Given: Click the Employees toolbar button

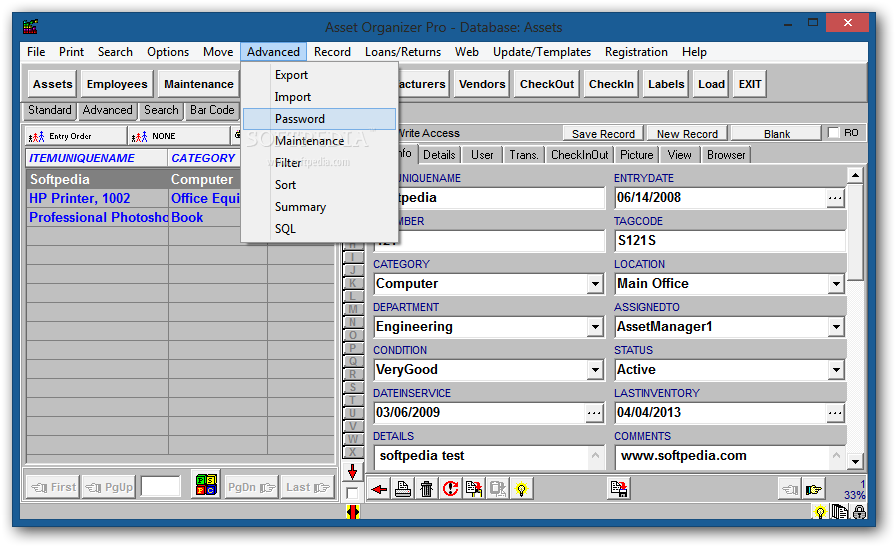Looking at the screenshot, I should [x=117, y=84].
